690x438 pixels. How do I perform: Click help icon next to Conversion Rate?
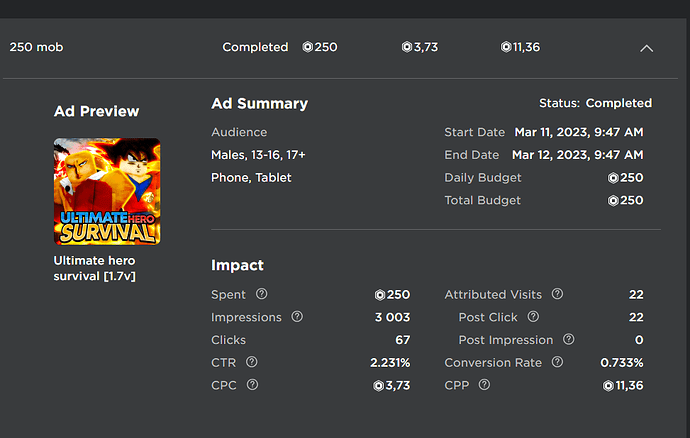[557, 362]
